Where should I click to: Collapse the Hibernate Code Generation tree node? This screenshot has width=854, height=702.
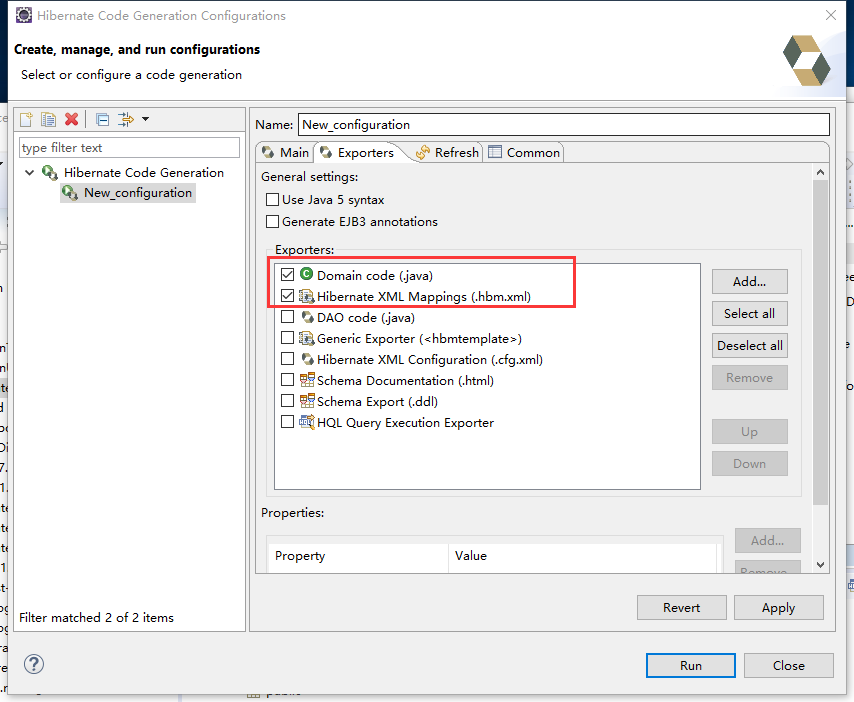point(30,173)
